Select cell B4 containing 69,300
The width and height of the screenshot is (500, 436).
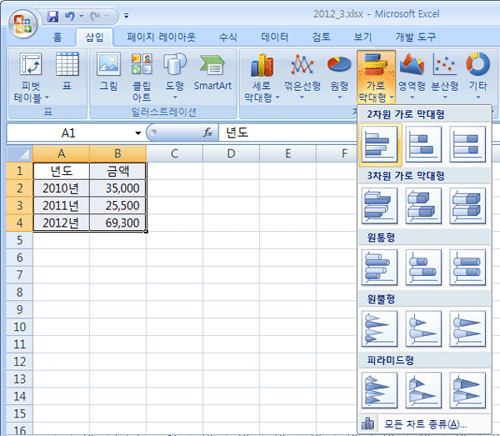pyautogui.click(x=118, y=223)
